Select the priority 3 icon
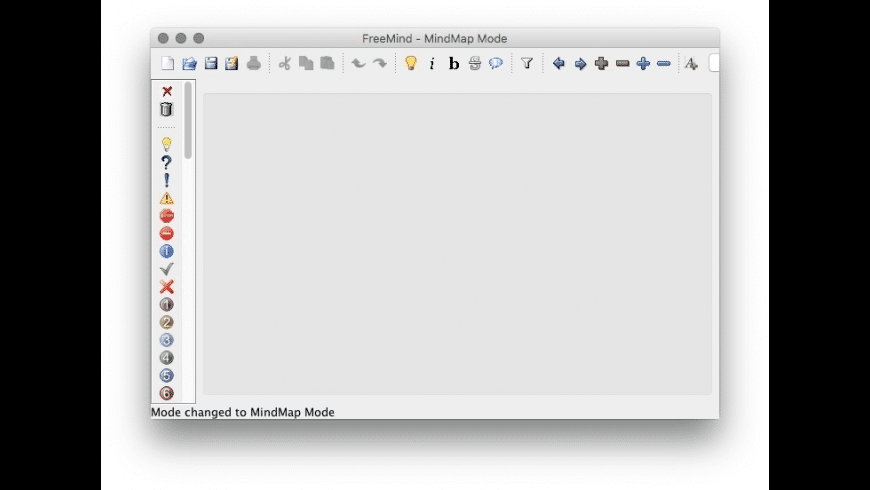 point(166,340)
